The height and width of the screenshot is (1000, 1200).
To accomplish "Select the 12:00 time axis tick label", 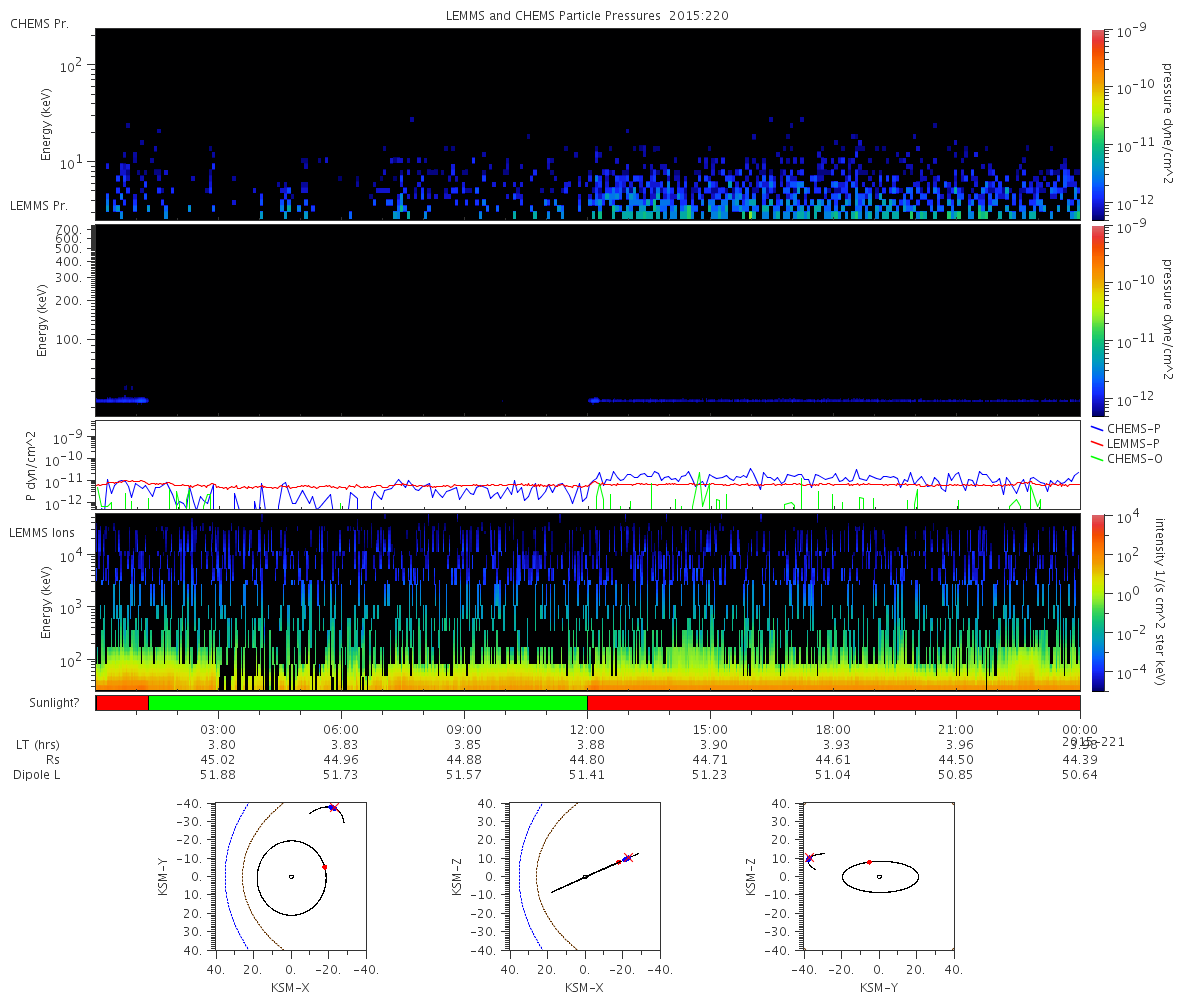I will tap(588, 730).
